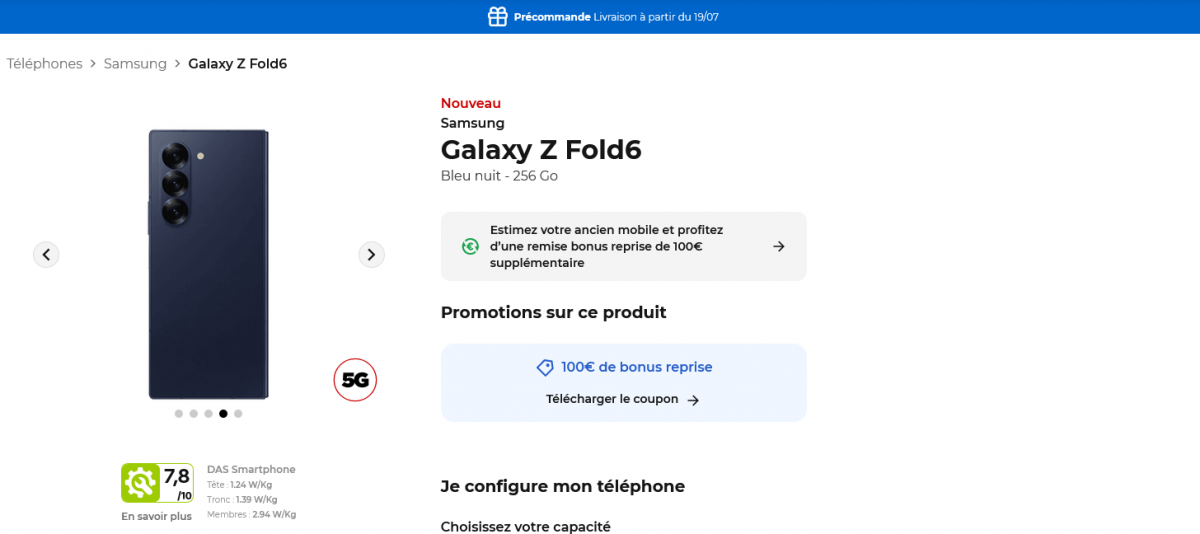Viewport: 1200px width, 534px height.
Task: Click arrow next to Télécharger le coupon
Action: (x=693, y=400)
